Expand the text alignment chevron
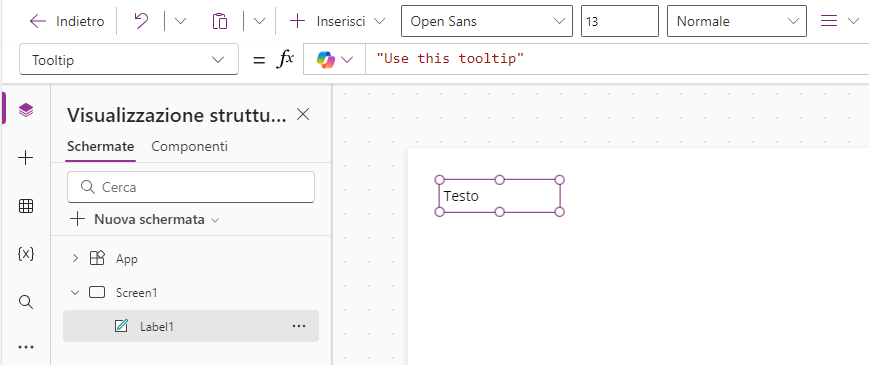This screenshot has width=869, height=365. pyautogui.click(x=853, y=22)
